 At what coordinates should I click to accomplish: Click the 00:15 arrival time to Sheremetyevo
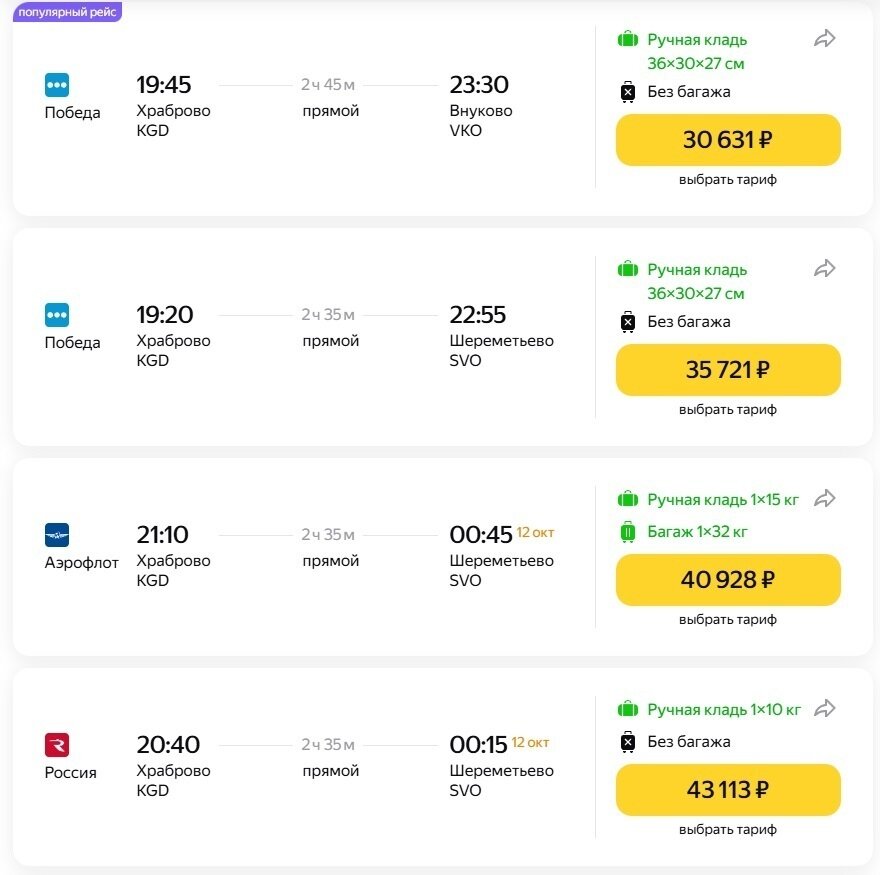pyautogui.click(x=479, y=745)
